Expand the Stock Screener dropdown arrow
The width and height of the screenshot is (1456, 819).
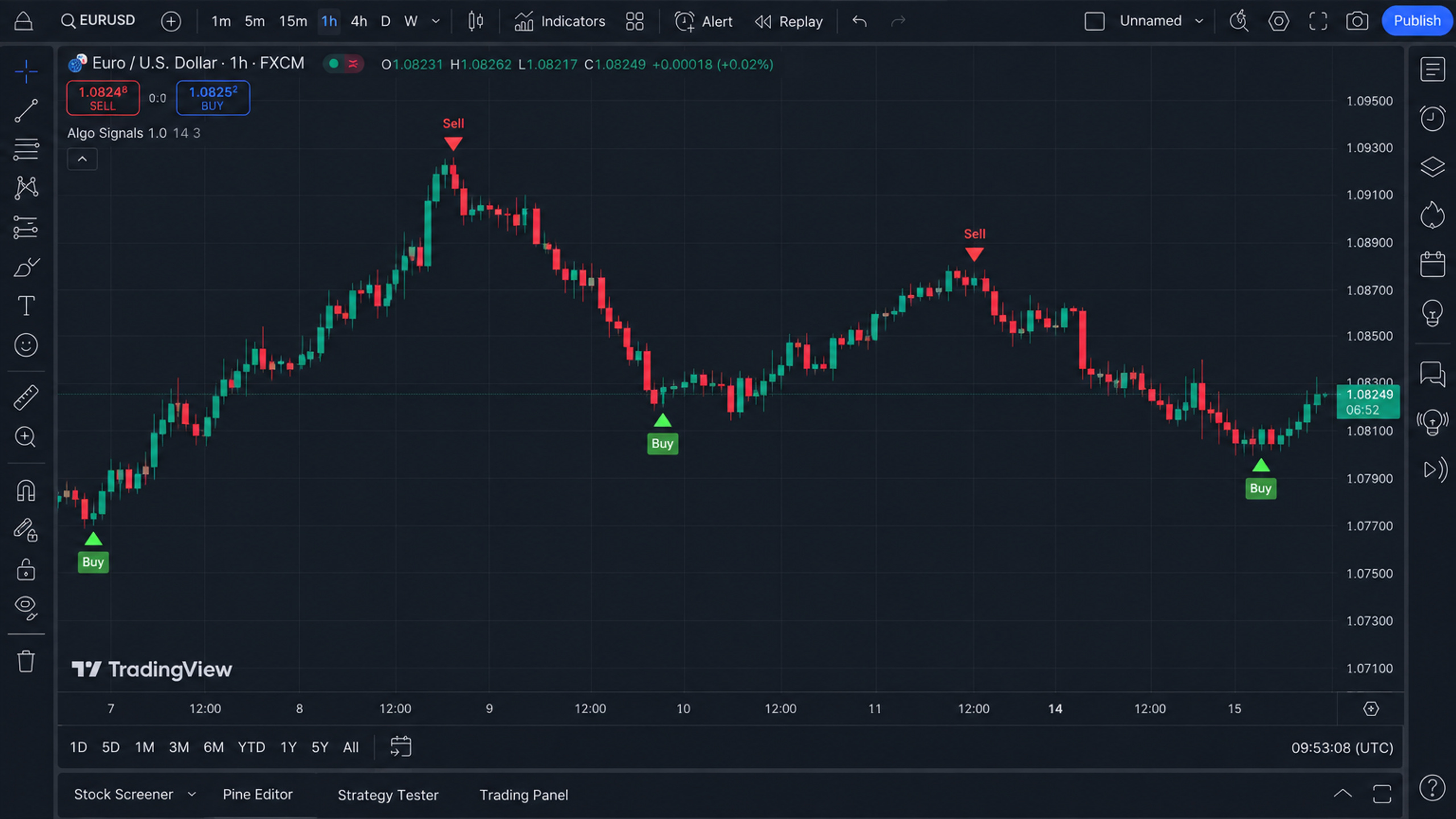click(192, 794)
